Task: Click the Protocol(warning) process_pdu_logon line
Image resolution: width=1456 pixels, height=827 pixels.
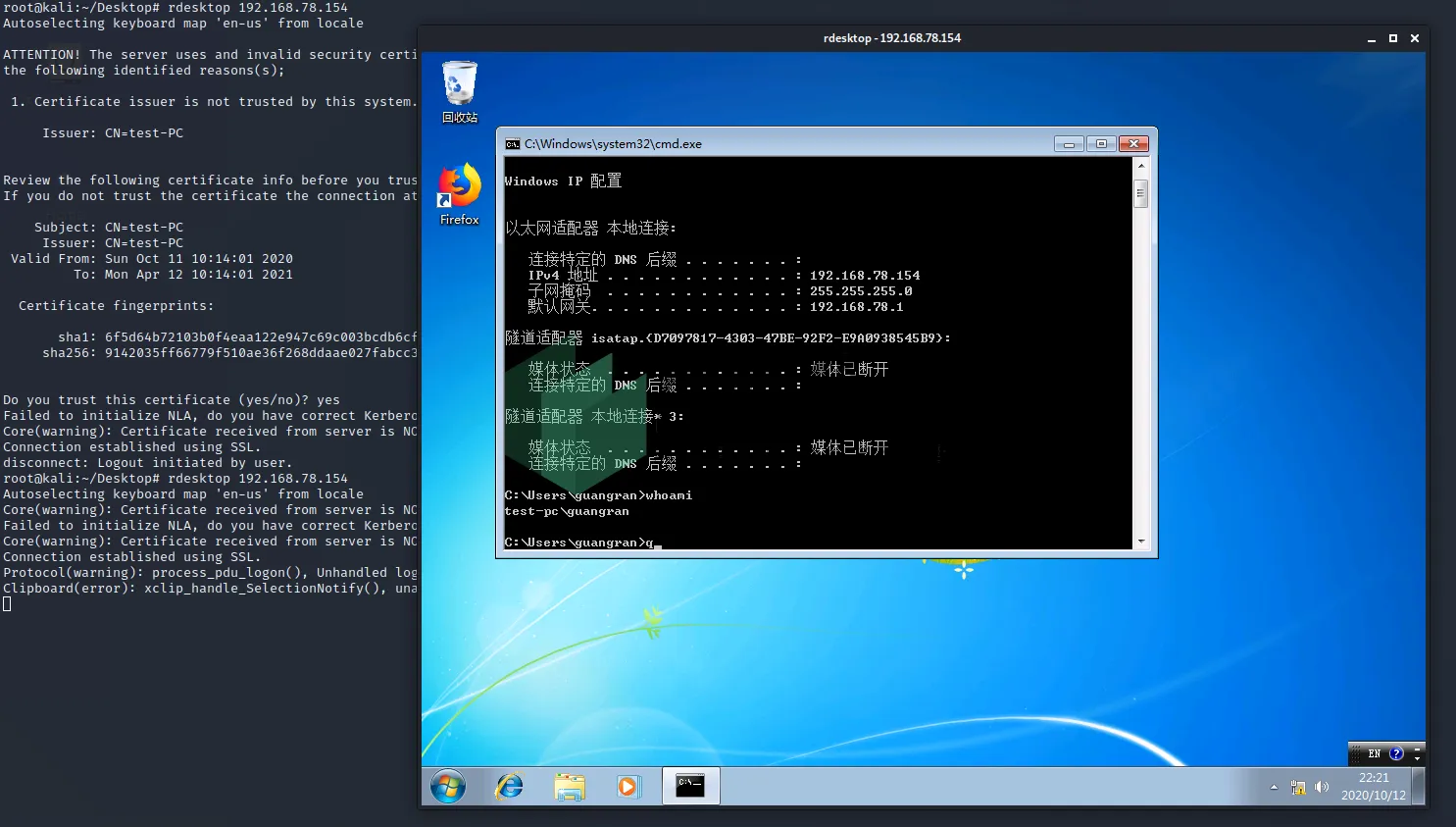Action: point(210,573)
